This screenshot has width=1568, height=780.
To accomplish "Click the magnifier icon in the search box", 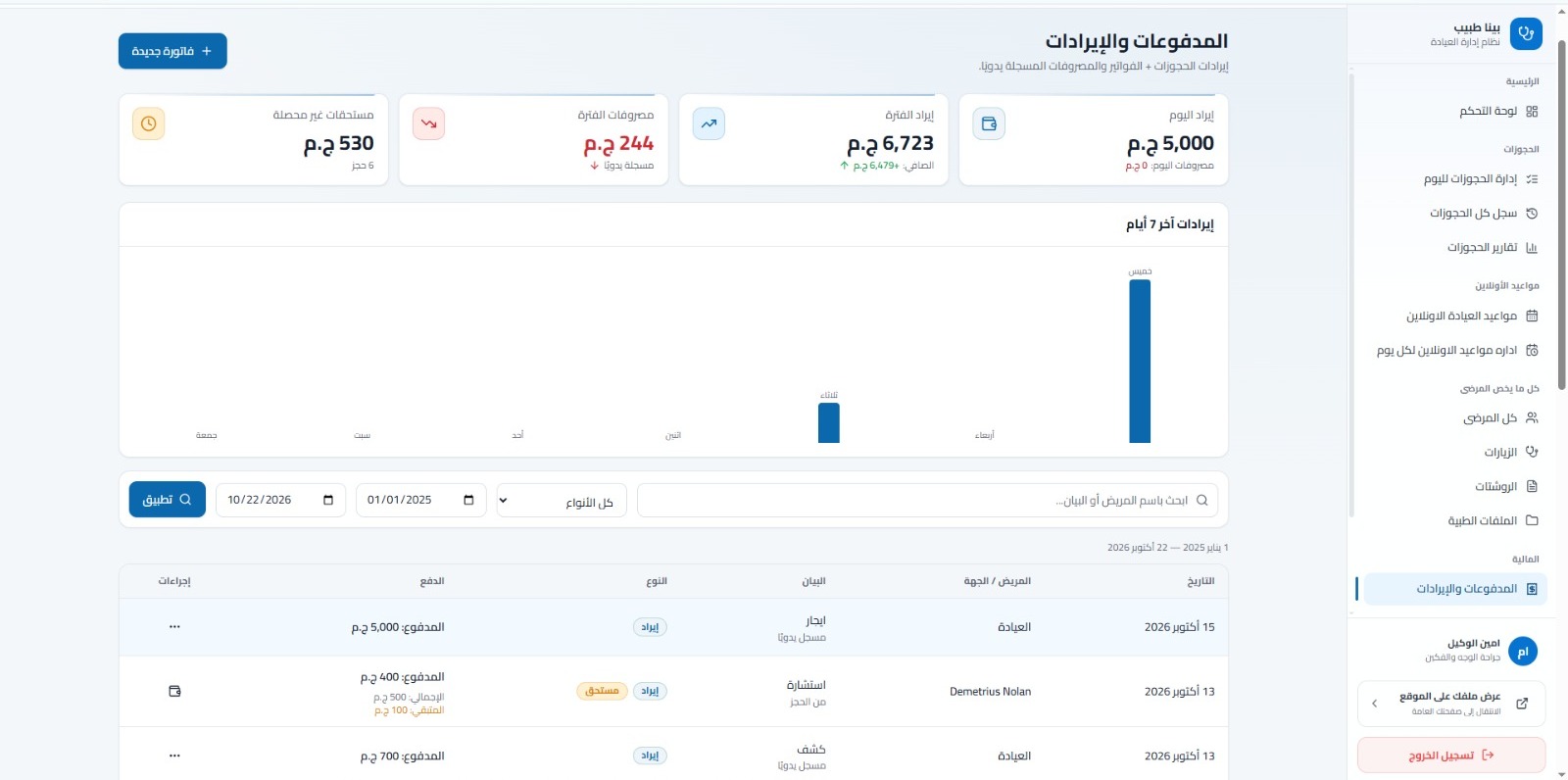I will [1201, 500].
